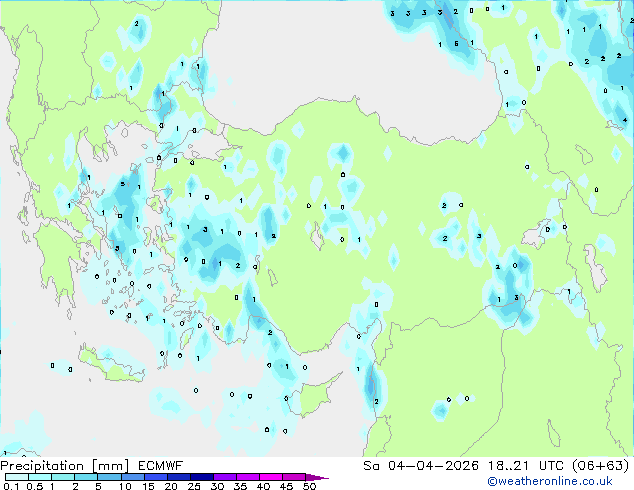Choose the 25–30 mm dark blue swatch
Screen dimensions: 634x490
(x=201, y=477)
